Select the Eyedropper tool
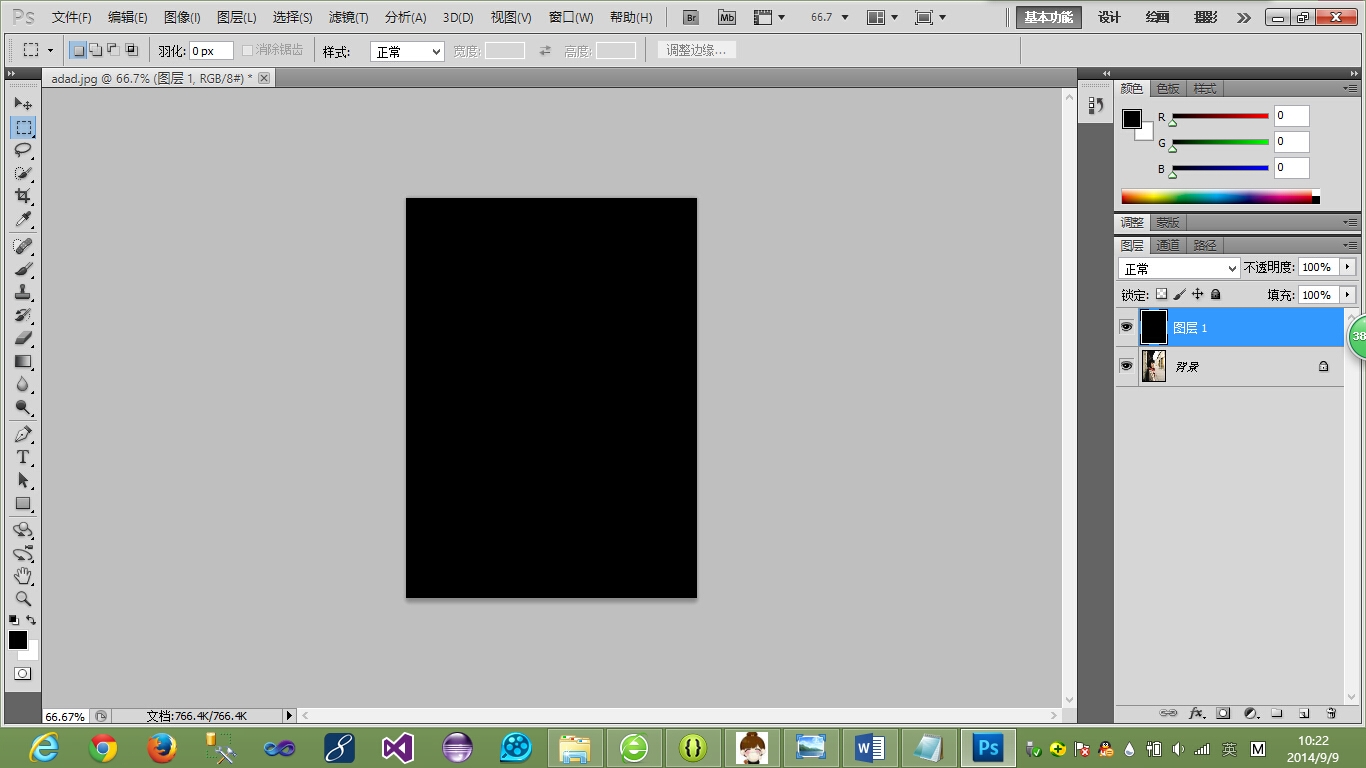Image resolution: width=1366 pixels, height=768 pixels. point(23,219)
